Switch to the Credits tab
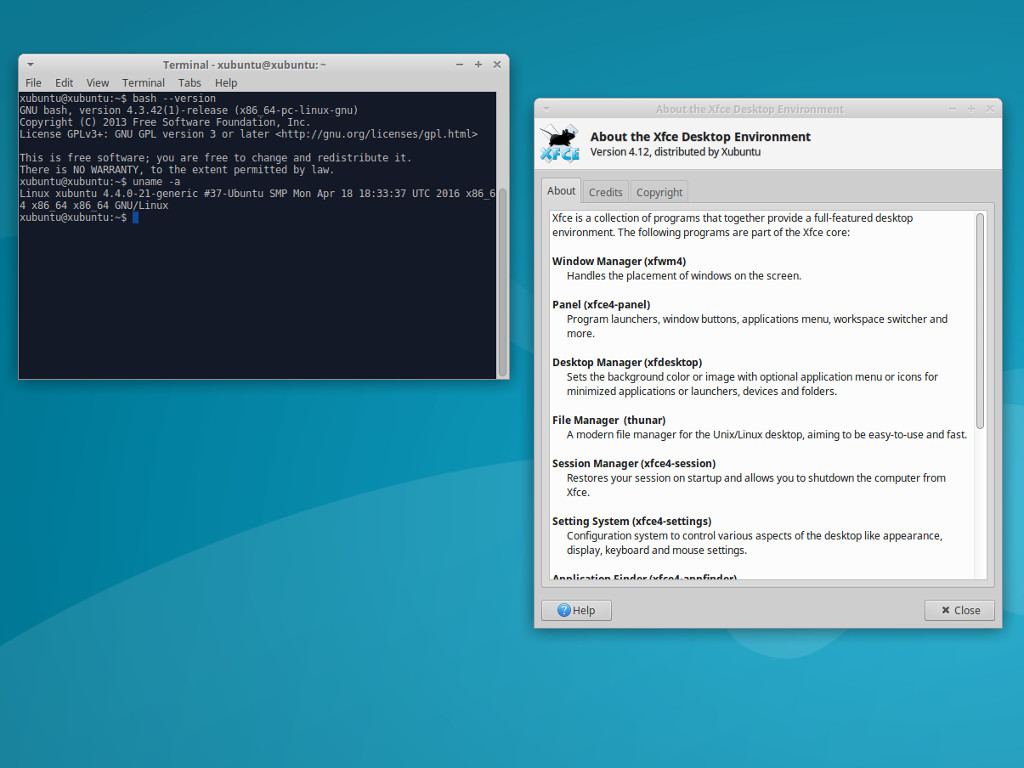1024x768 pixels. pos(605,192)
